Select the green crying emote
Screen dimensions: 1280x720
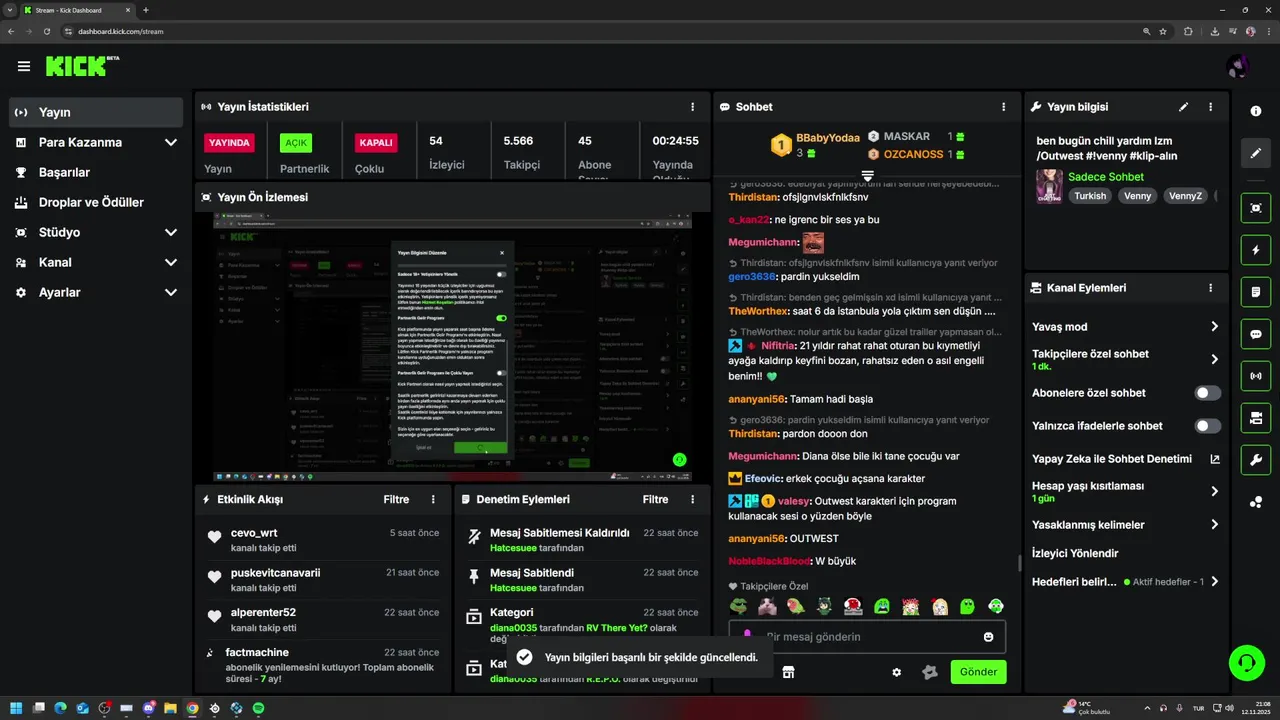tap(882, 606)
